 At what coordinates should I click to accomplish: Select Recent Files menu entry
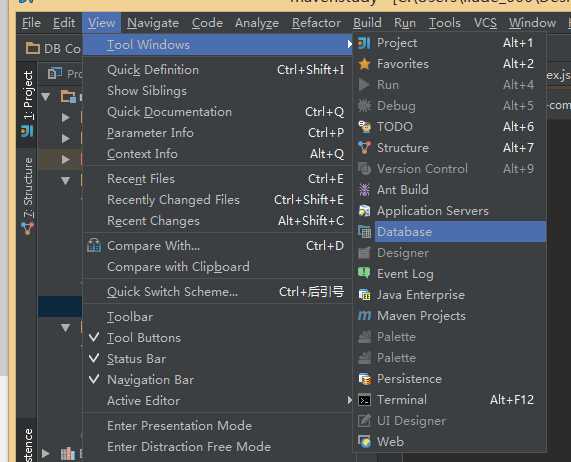coord(218,179)
